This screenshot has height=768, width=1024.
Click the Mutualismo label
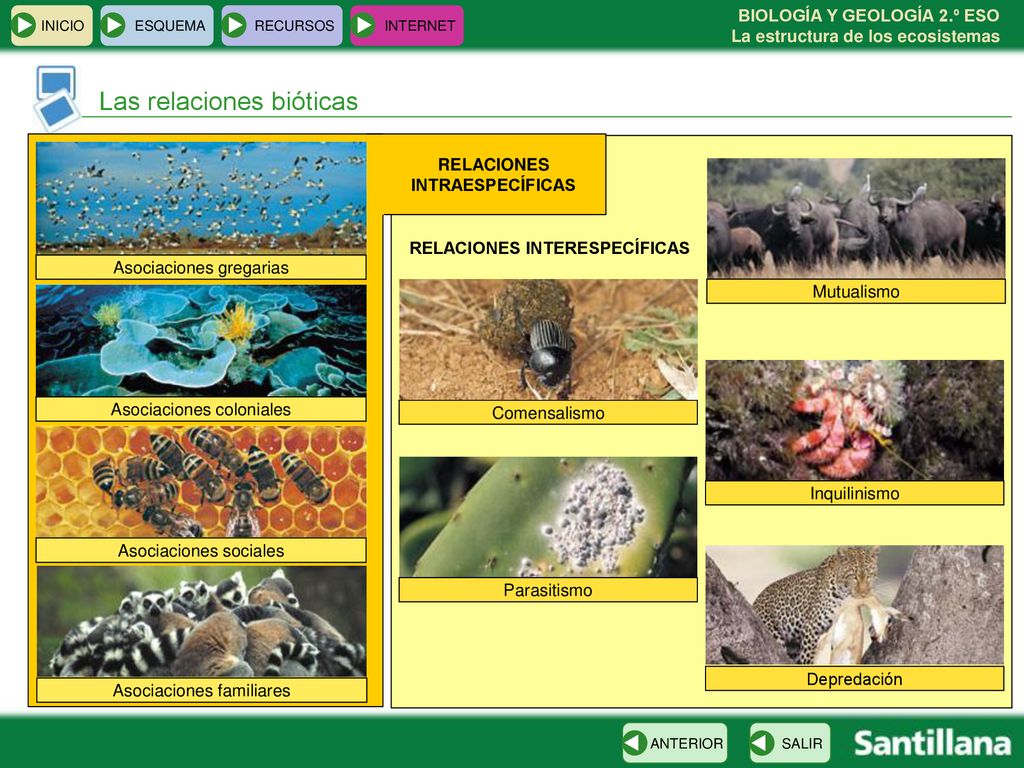(x=856, y=291)
